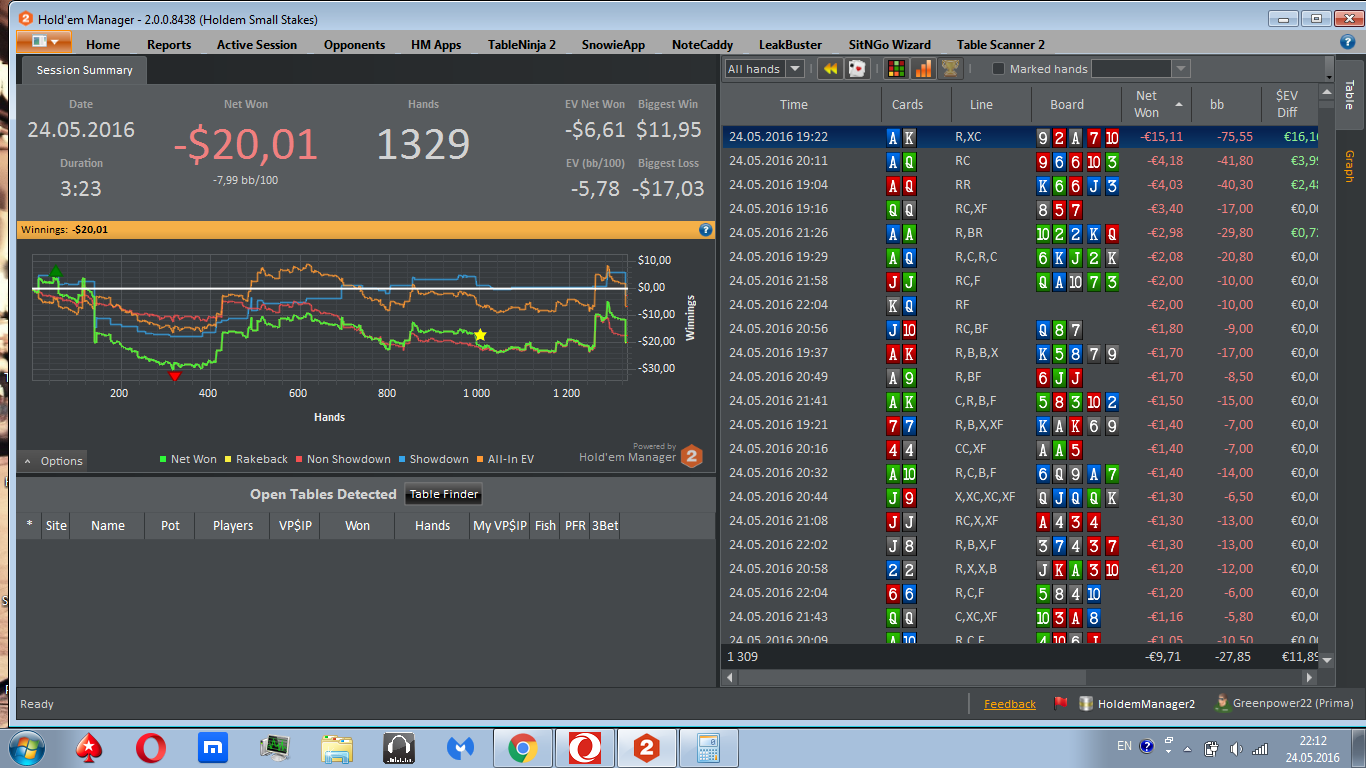Sort by the Board column header
Screen dimensions: 1366x768
click(1067, 104)
